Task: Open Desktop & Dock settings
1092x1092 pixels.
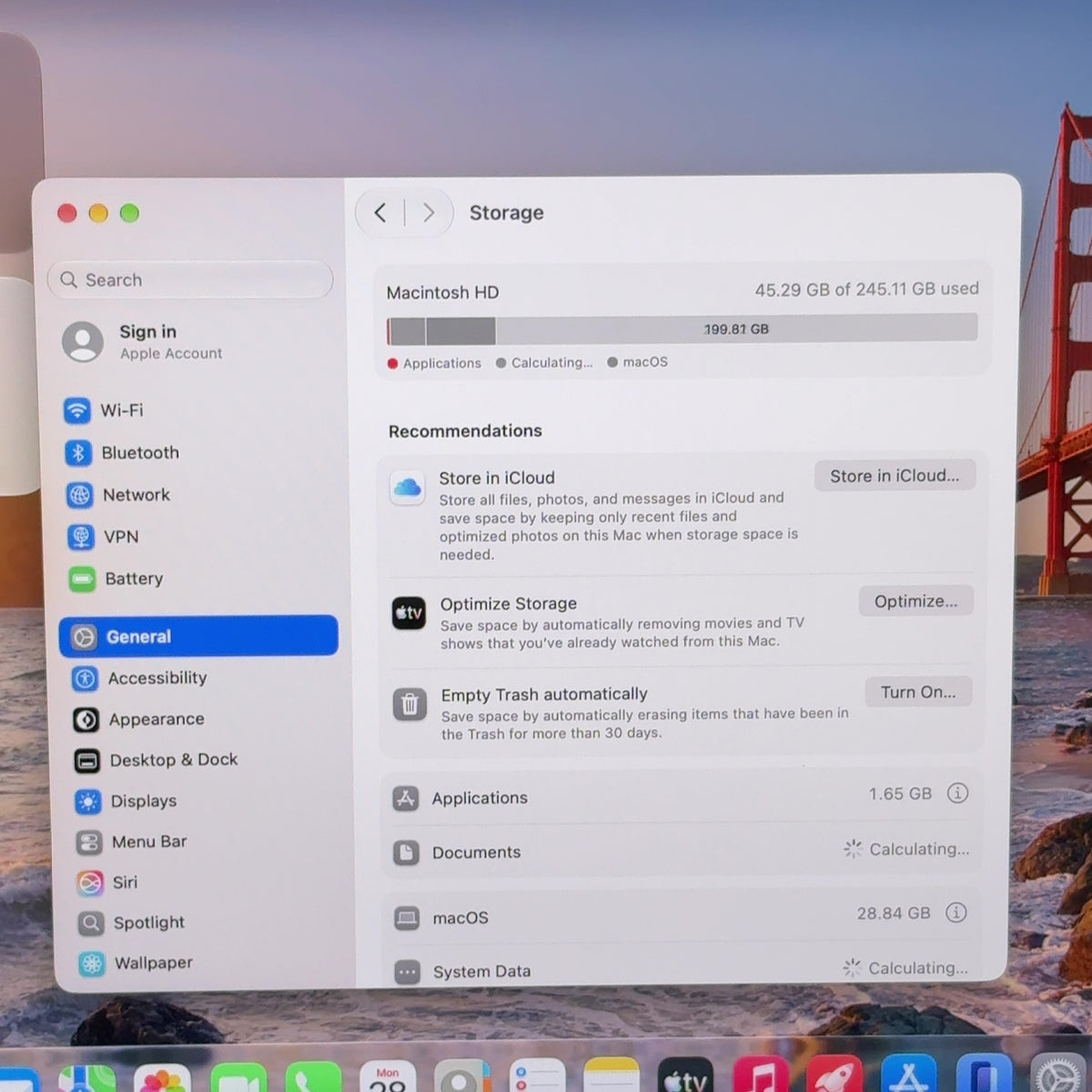Action: [156, 760]
